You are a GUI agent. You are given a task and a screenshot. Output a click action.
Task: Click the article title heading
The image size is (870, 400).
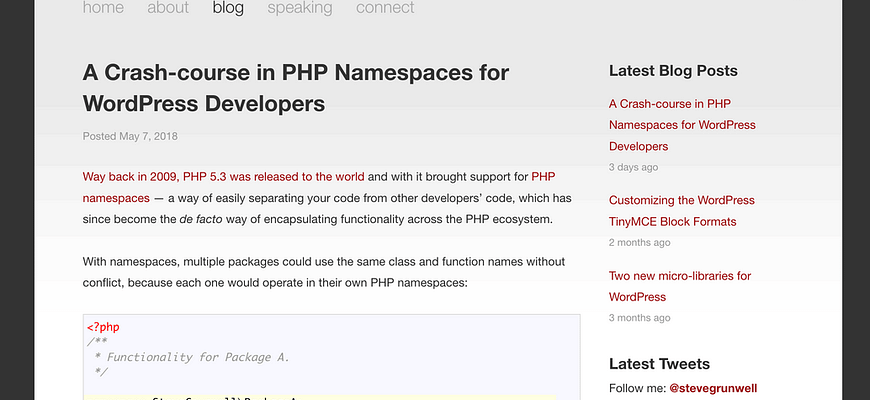296,88
